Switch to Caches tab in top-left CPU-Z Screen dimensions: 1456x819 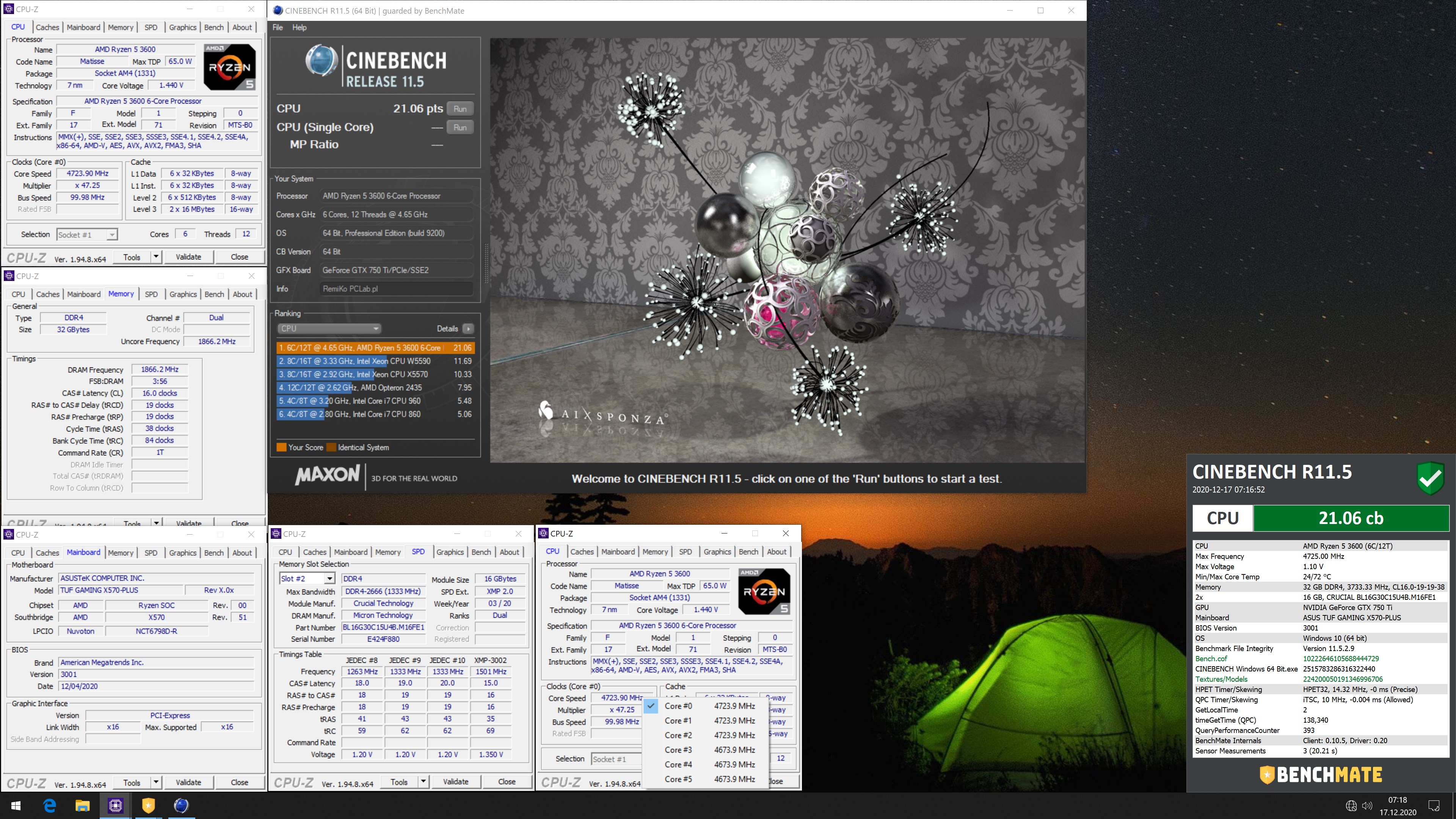click(47, 27)
